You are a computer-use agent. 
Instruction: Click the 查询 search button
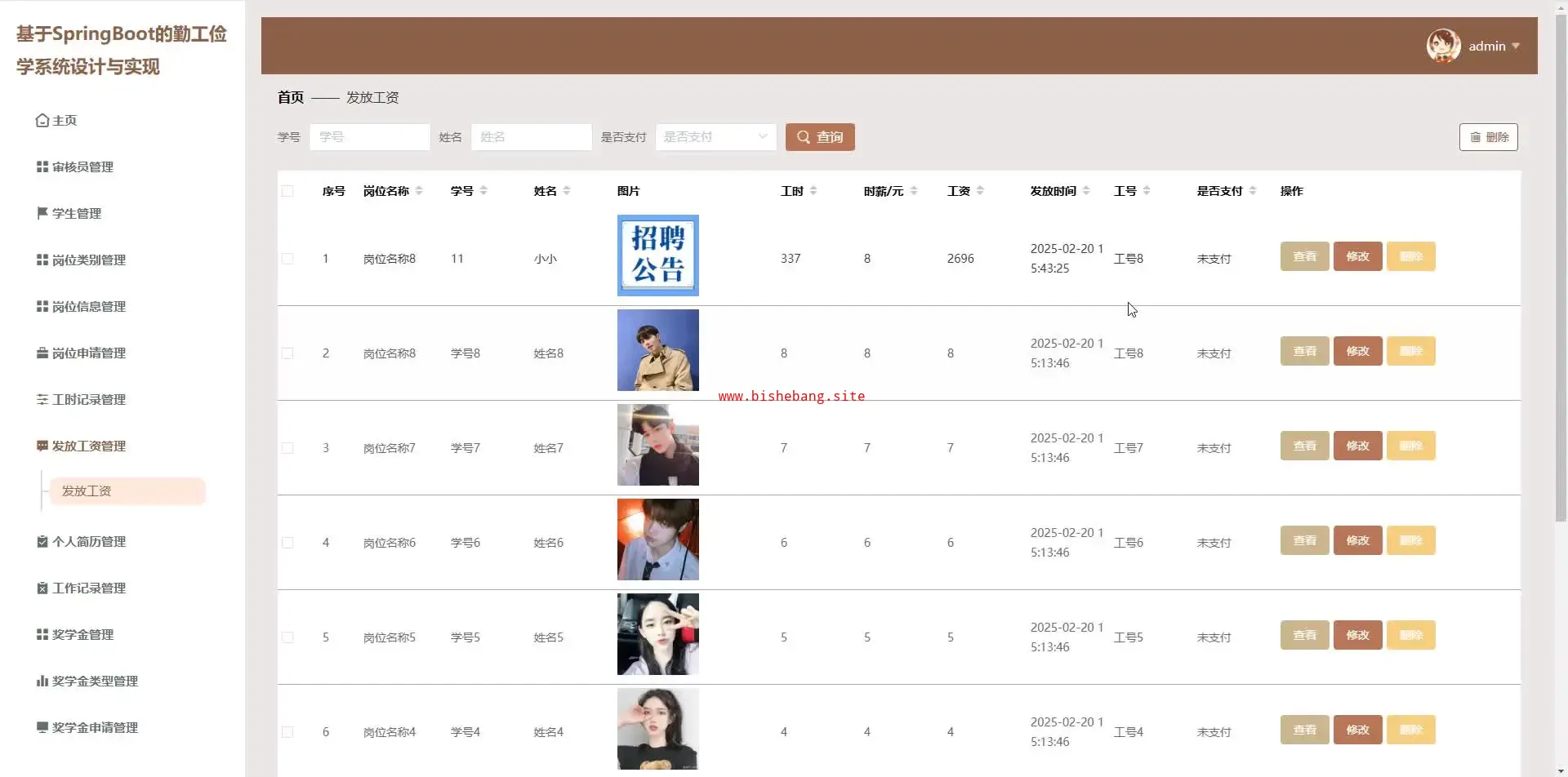pyautogui.click(x=820, y=137)
